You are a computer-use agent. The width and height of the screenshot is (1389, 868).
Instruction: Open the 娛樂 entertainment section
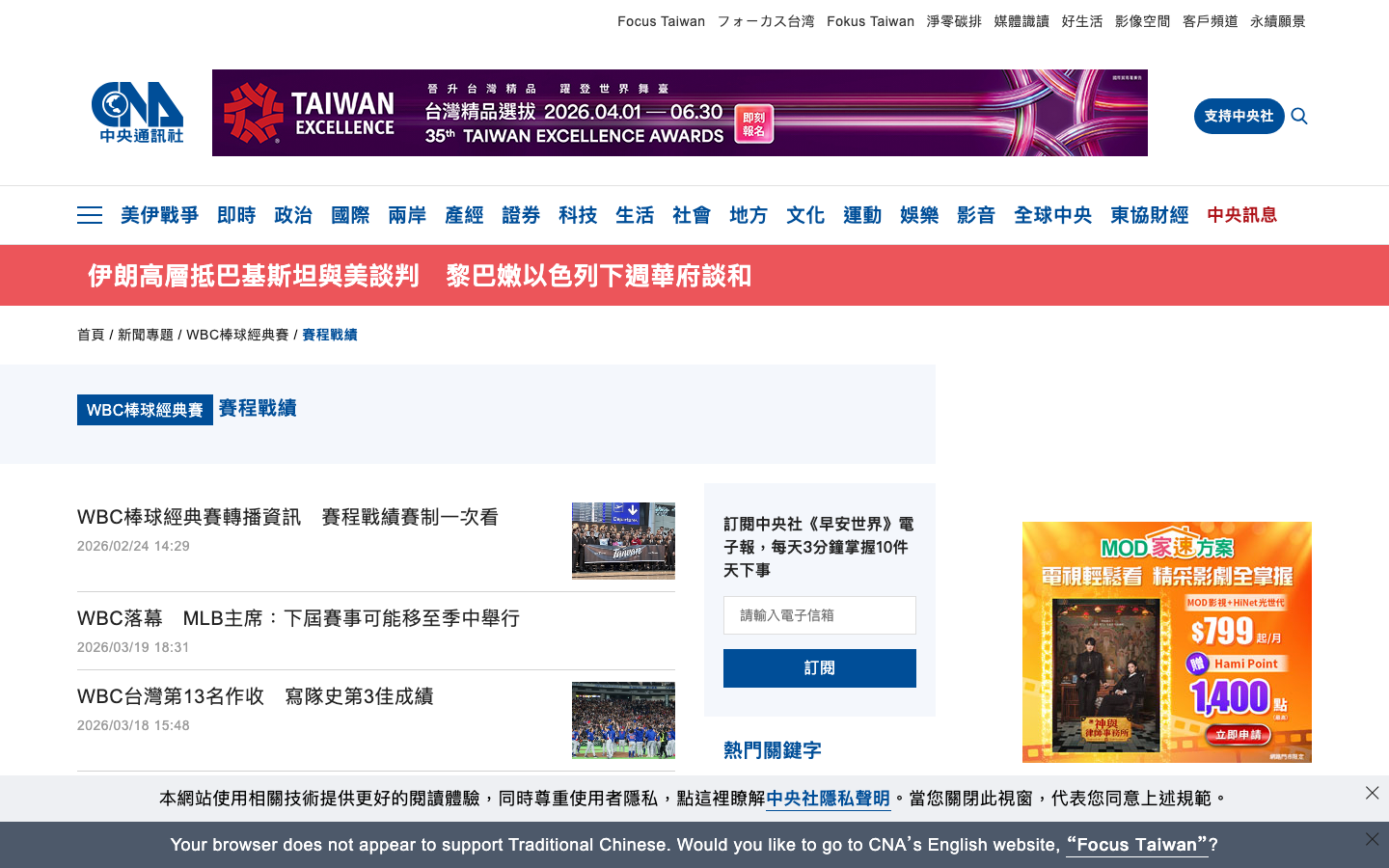pyautogui.click(x=919, y=215)
